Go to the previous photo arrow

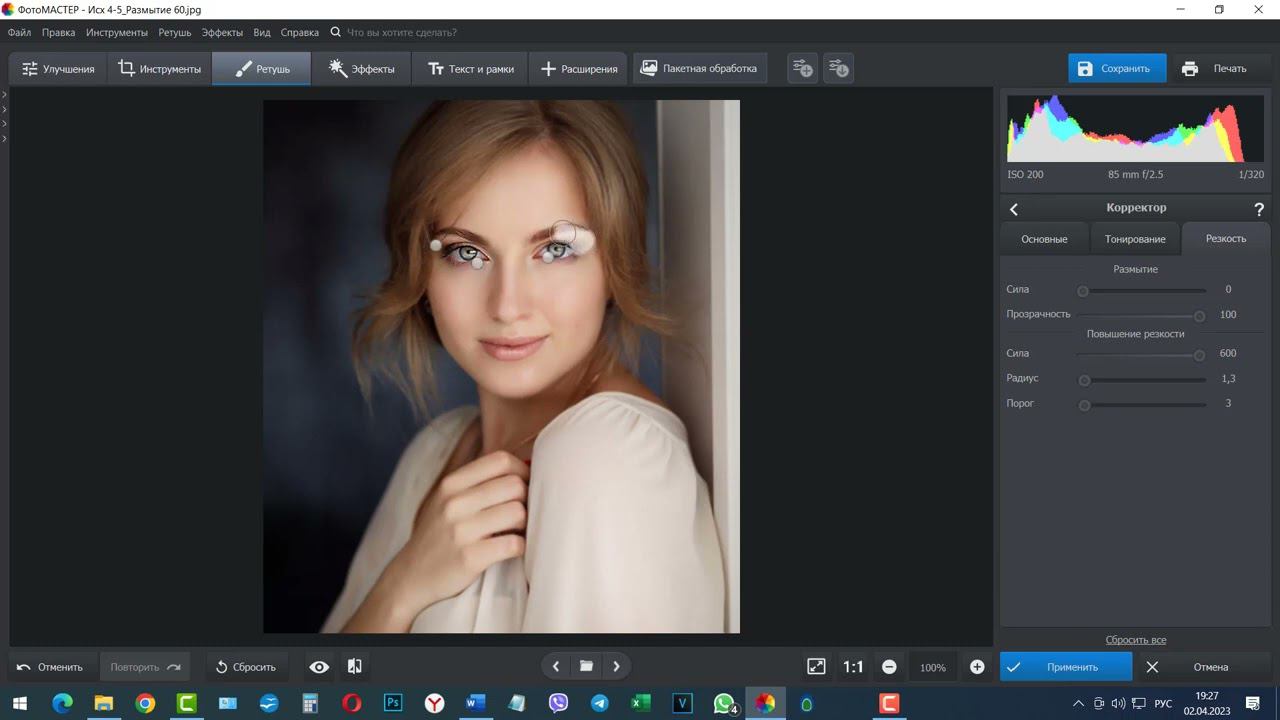point(556,666)
